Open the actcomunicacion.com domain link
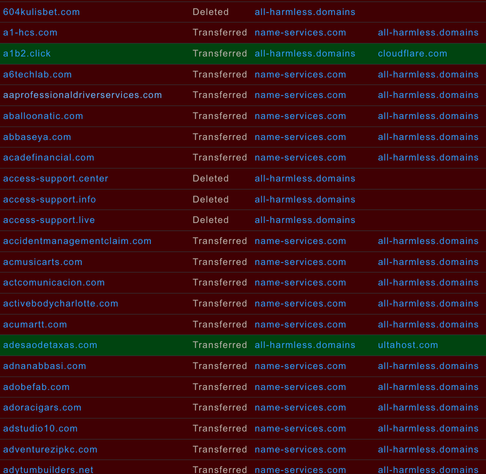Viewport: 486px width, 474px height. [54, 283]
